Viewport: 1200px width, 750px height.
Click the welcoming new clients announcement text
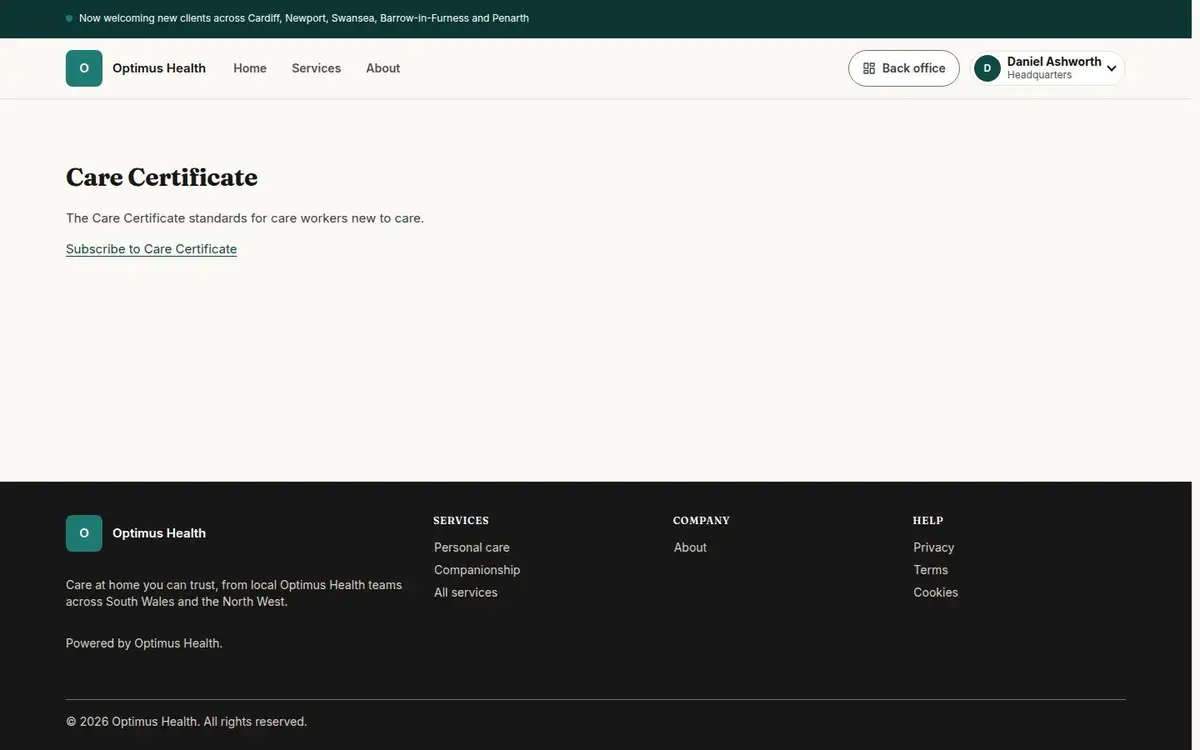(x=304, y=18)
